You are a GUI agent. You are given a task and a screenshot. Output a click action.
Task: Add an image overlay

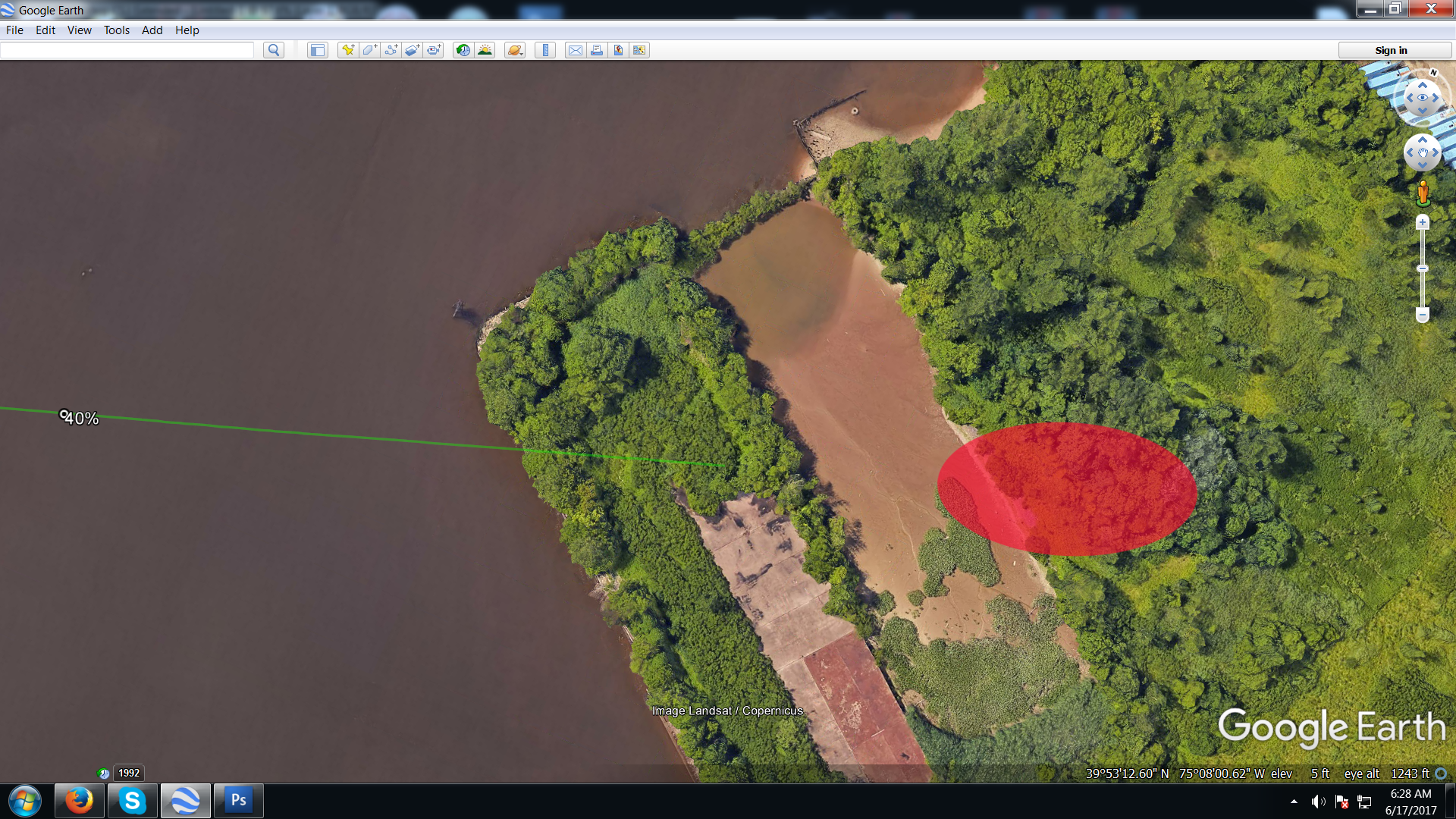(x=413, y=50)
